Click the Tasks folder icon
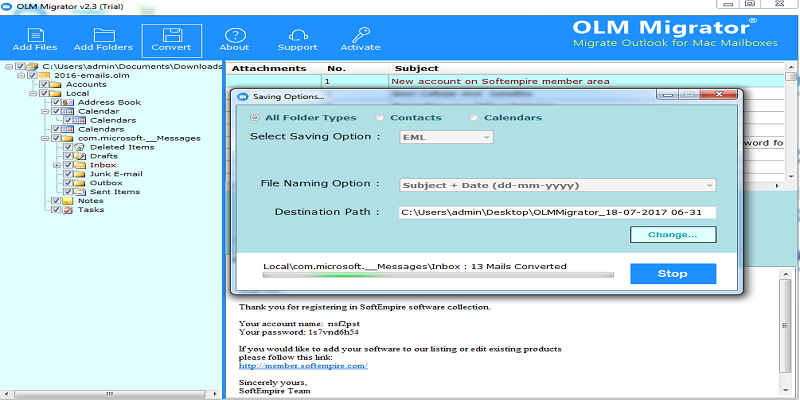 (69, 210)
